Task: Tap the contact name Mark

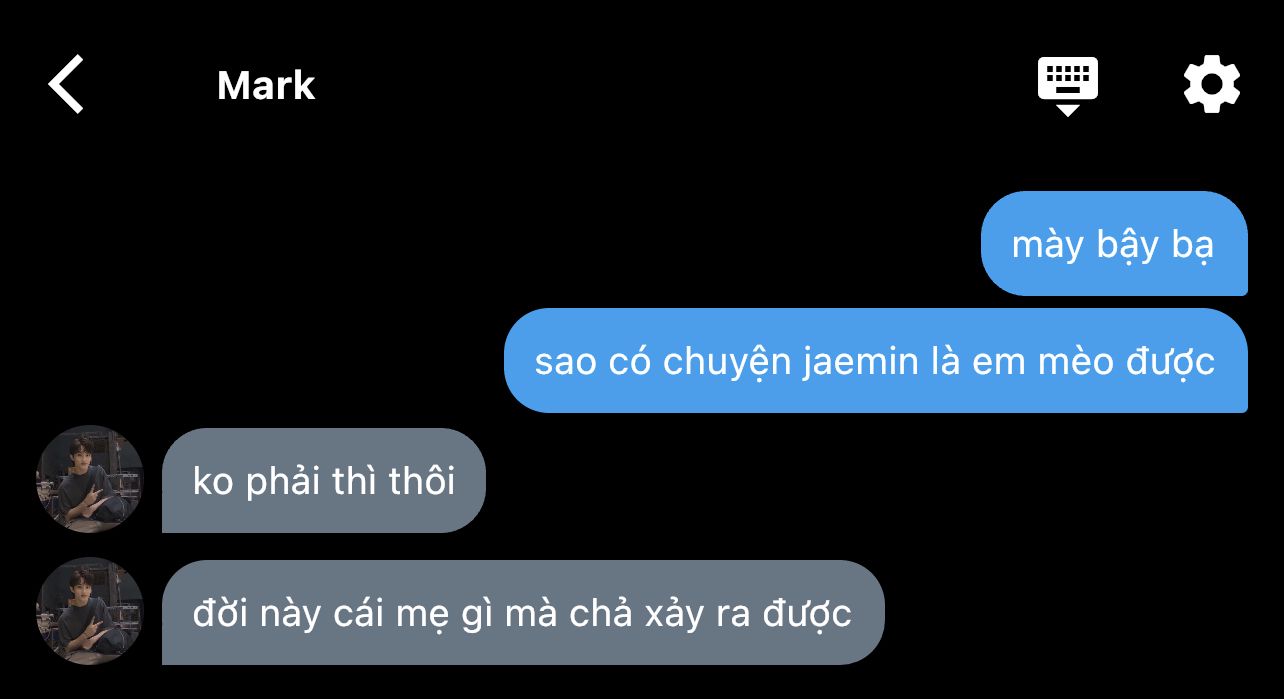Action: click(266, 86)
